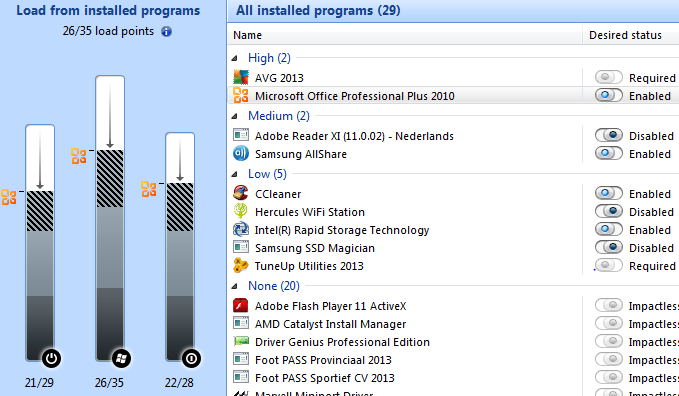This screenshot has width=679, height=396.
Task: Click the 26/35 Windows load bar
Action: click(110, 218)
